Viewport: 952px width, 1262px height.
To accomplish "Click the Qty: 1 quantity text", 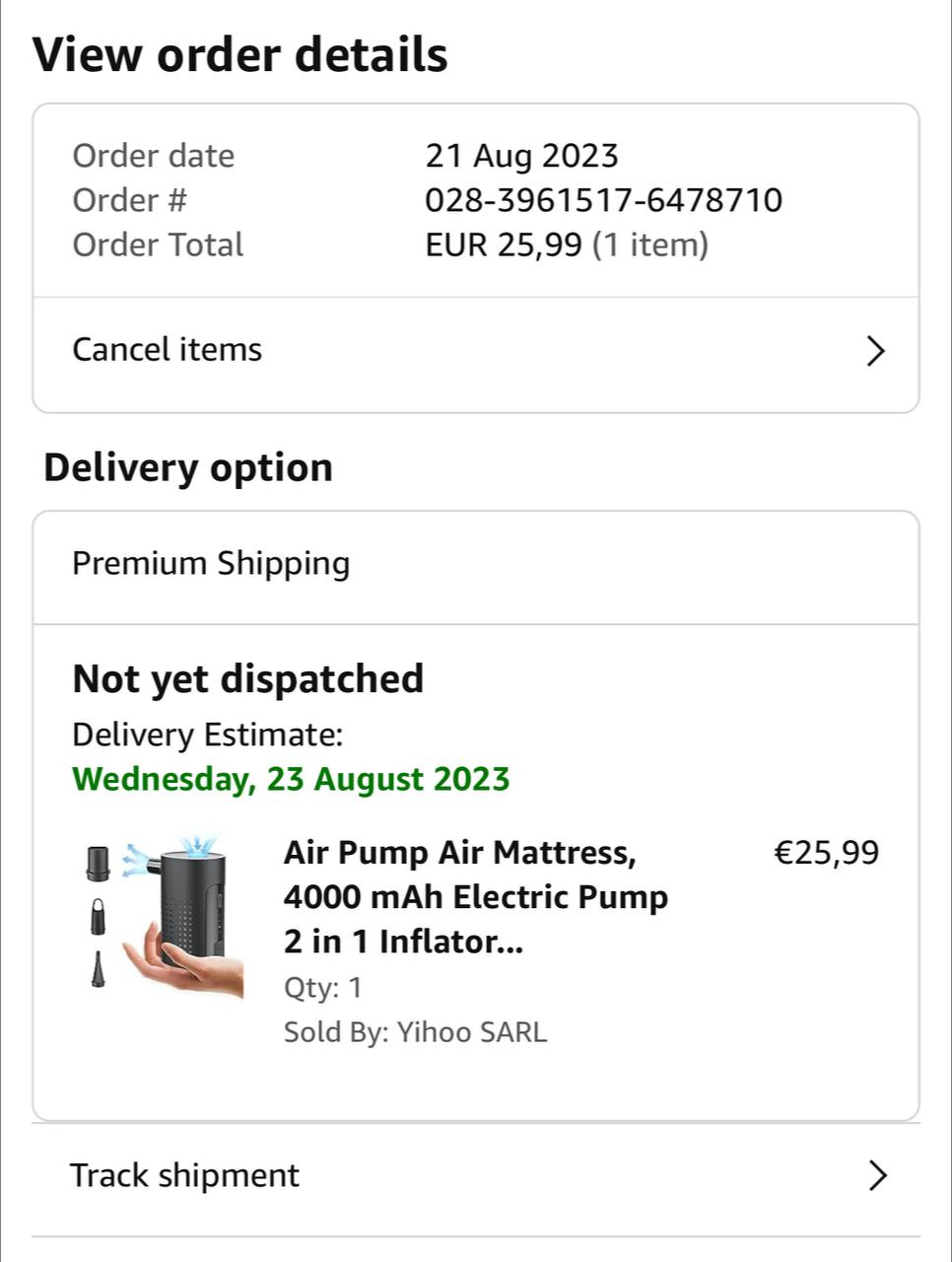I will pos(322,987).
